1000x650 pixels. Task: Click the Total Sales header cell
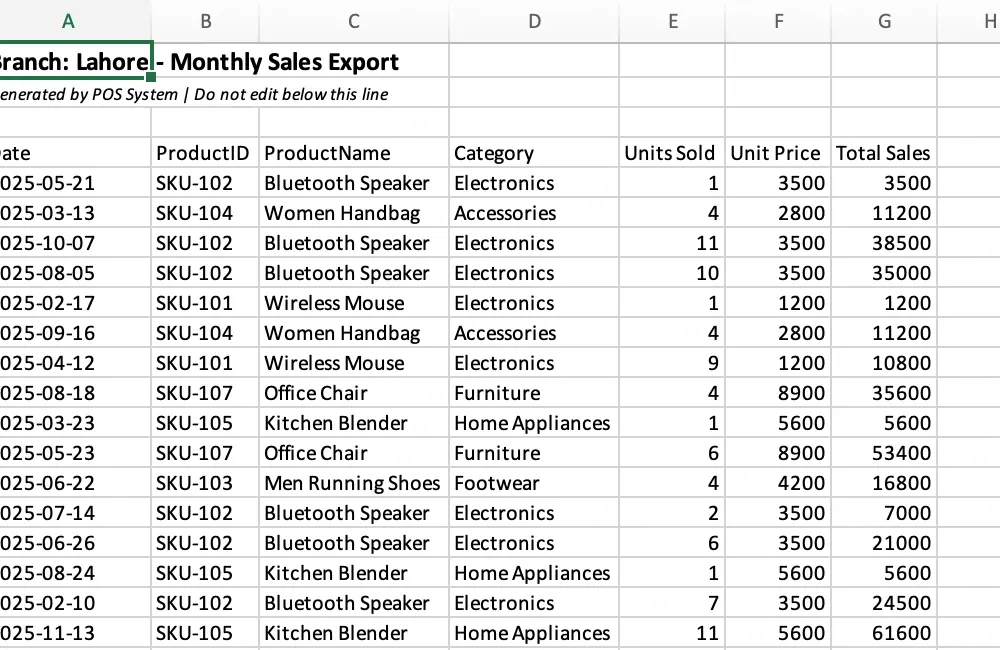884,153
